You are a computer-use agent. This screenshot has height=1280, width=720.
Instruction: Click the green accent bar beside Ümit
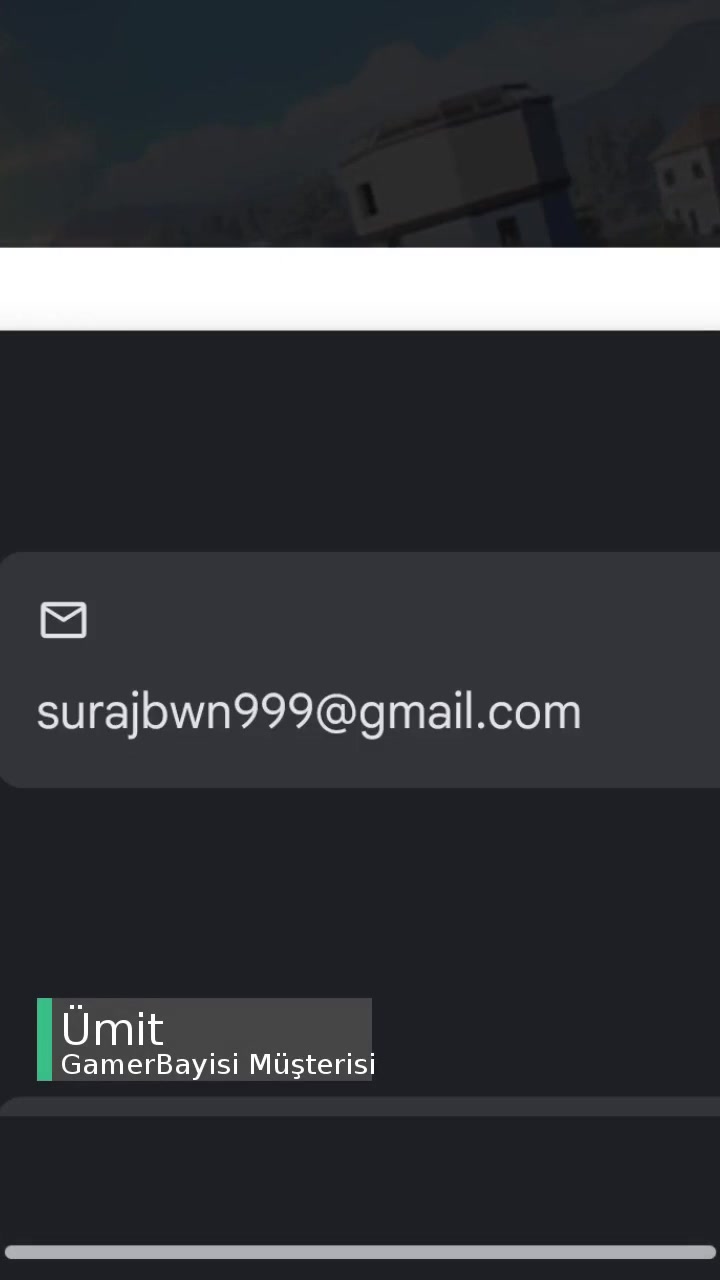pos(44,1039)
